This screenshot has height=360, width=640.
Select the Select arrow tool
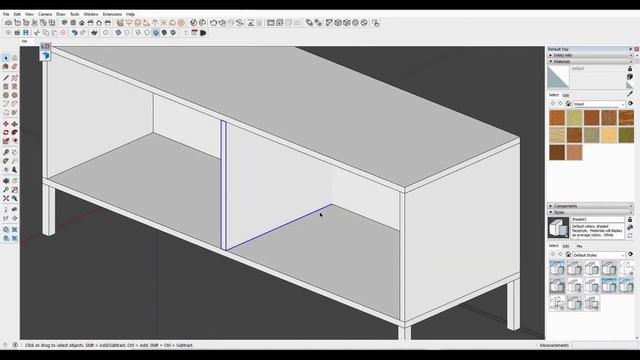click(x=6, y=58)
